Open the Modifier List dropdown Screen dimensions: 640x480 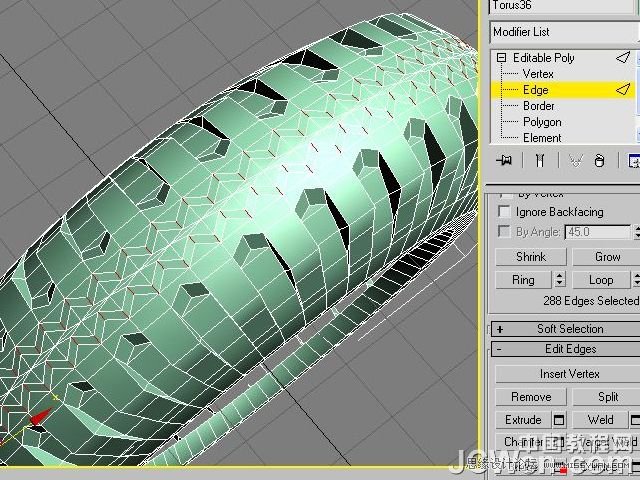[563, 32]
